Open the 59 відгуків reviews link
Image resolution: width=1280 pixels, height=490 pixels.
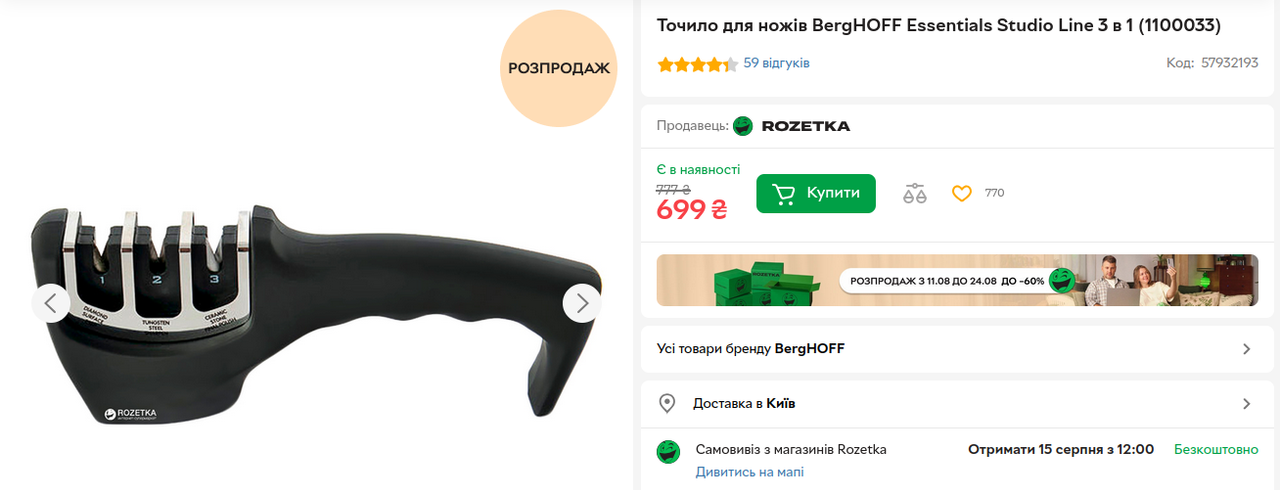[x=777, y=63]
